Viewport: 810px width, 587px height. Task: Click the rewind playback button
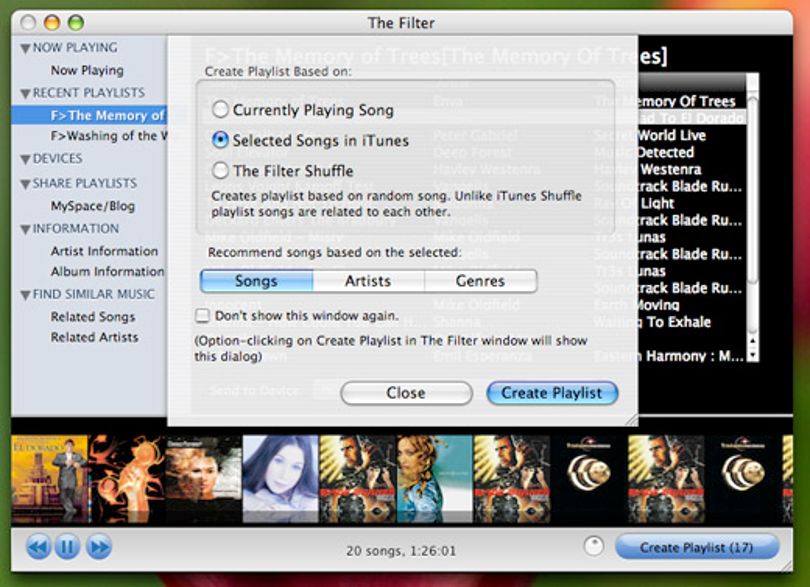[x=38, y=547]
